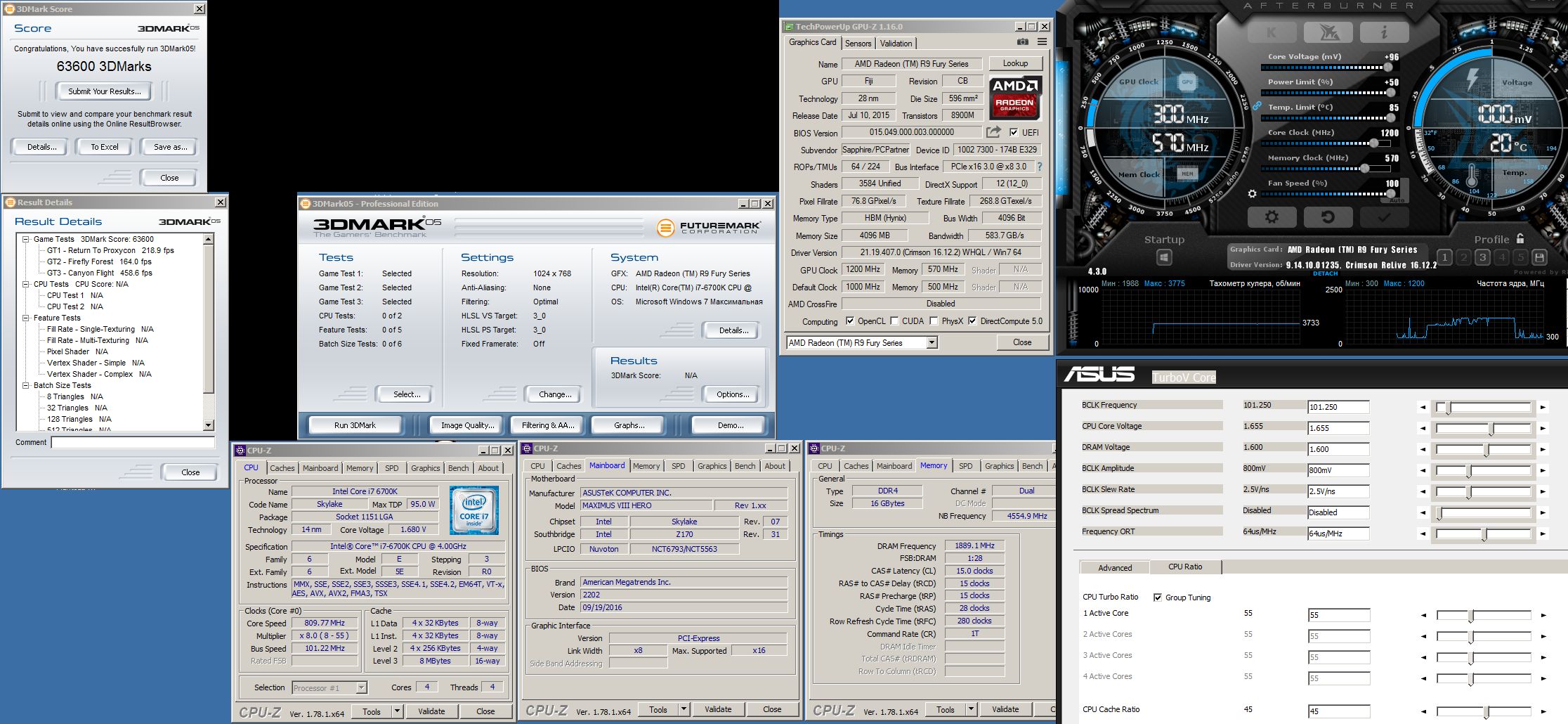Open SPD tab in CPU-Z Mainboard window
Viewport: 1568px width, 724px height.
pyautogui.click(x=678, y=466)
